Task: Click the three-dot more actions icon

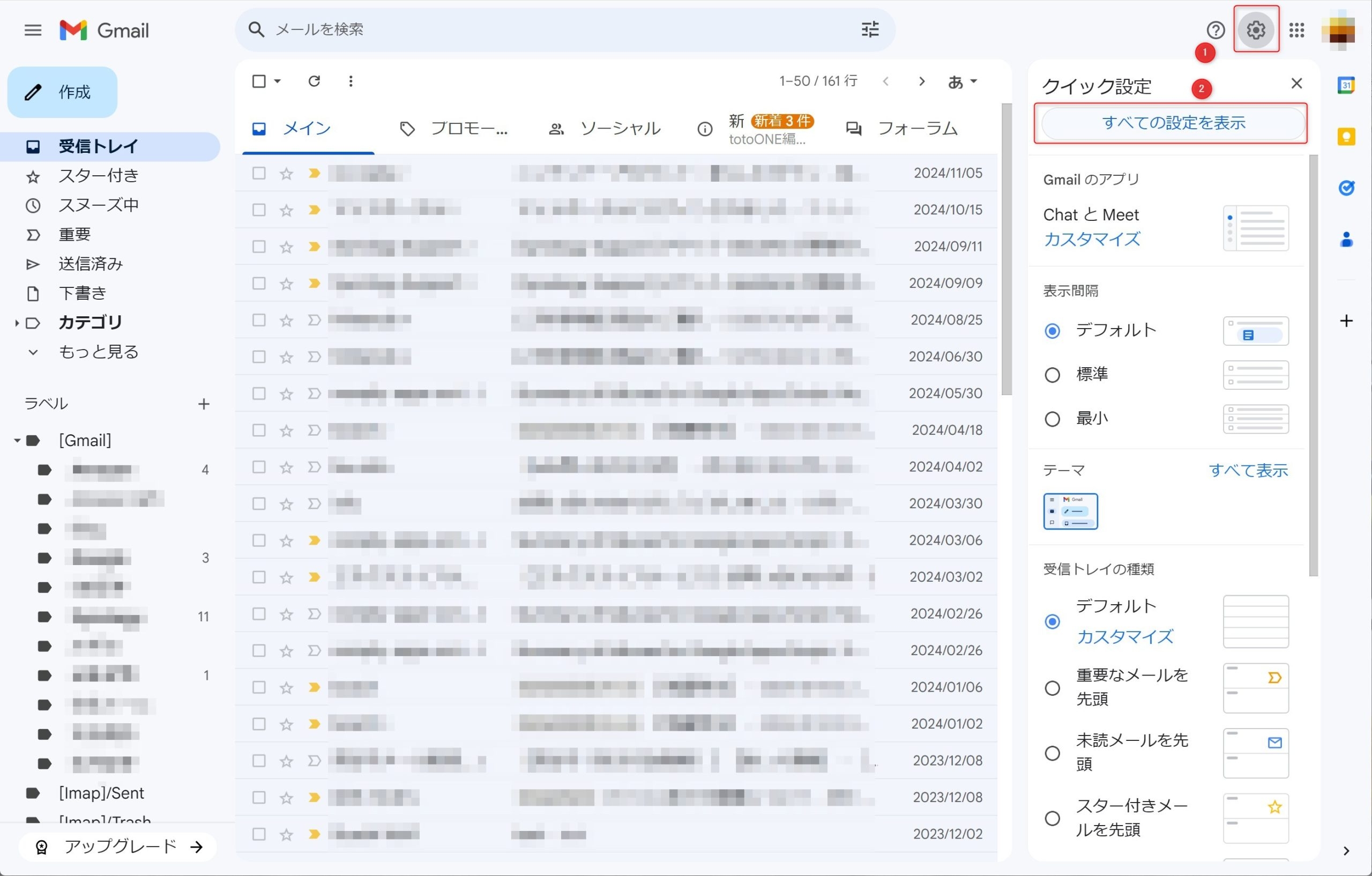Action: 351,81
